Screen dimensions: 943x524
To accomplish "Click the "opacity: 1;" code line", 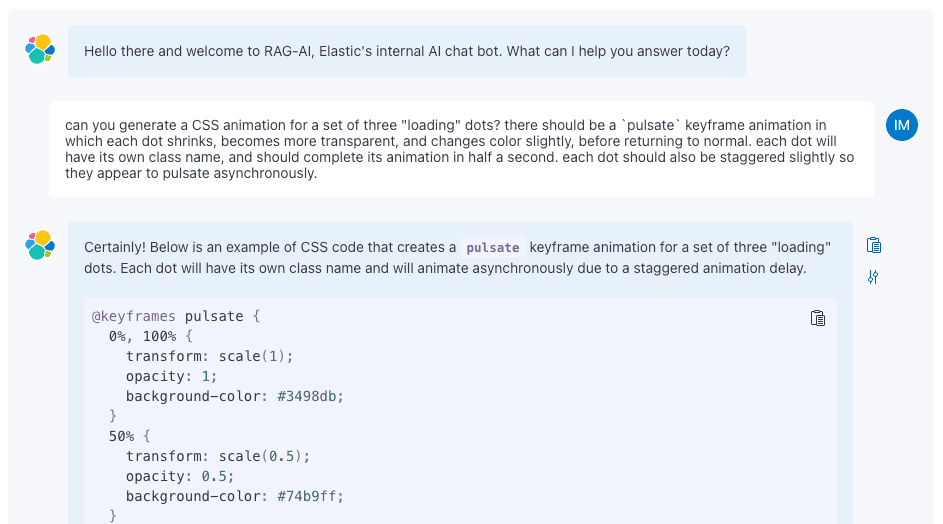I will (x=172, y=376).
